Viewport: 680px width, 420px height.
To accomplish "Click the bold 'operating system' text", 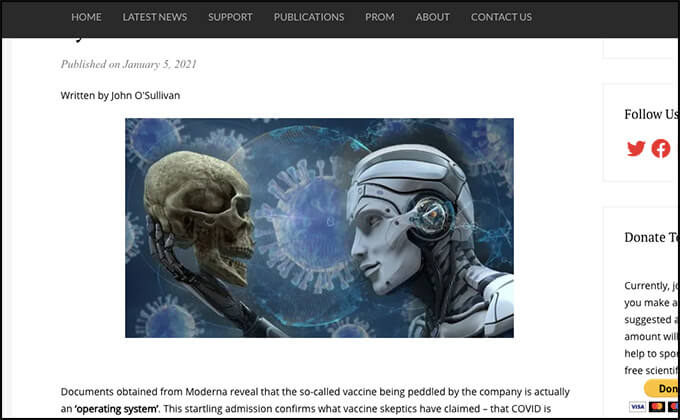I will [117, 409].
